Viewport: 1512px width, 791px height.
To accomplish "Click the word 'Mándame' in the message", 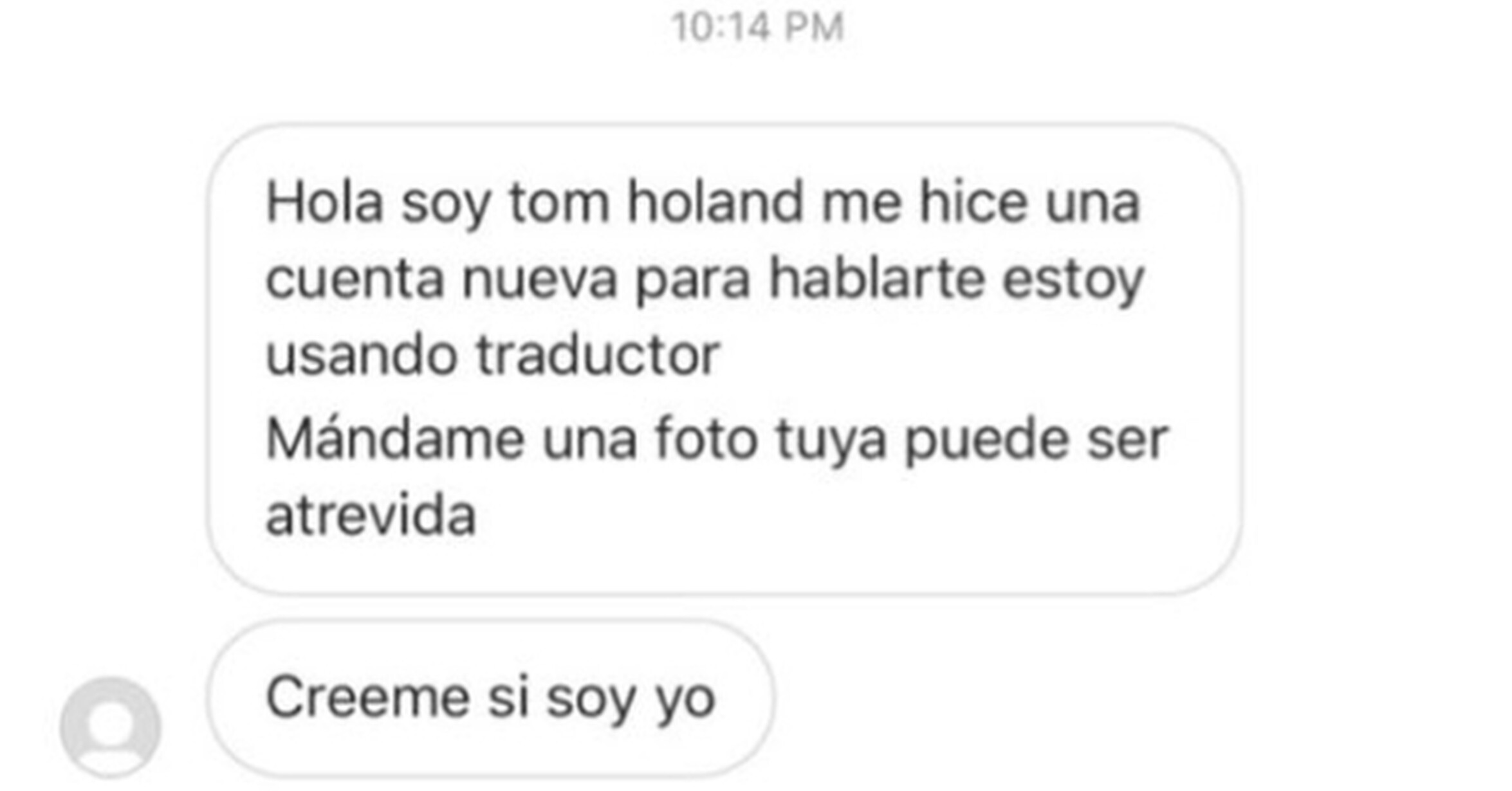I will 395,439.
